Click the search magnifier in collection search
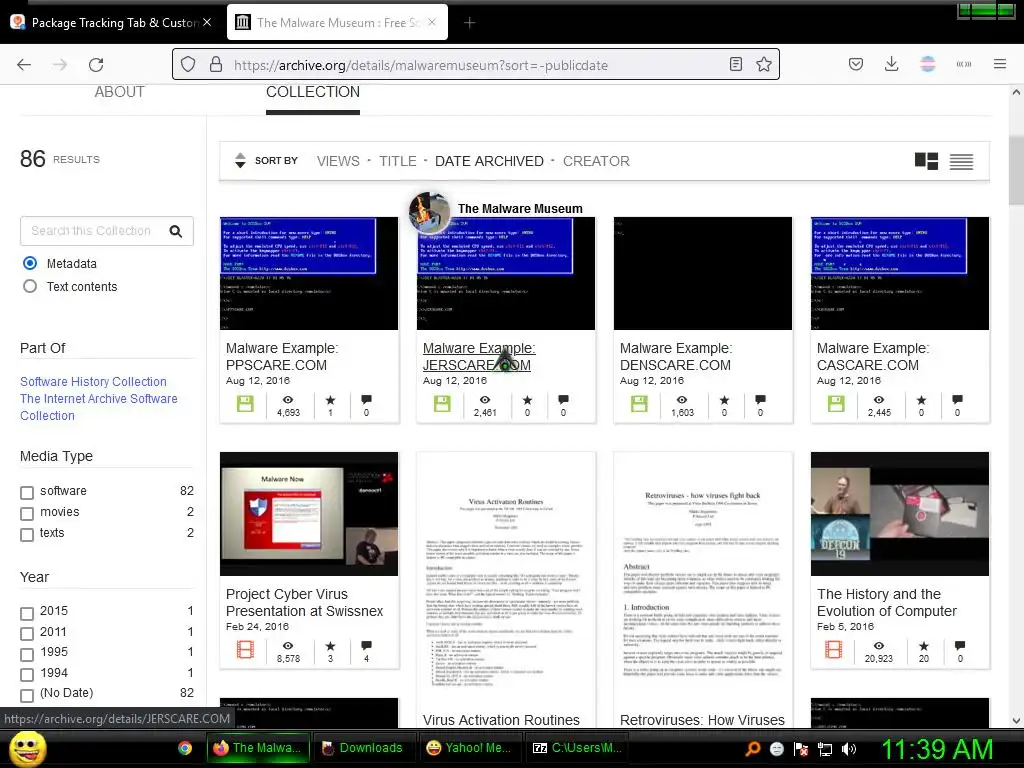1024x768 pixels. click(x=176, y=231)
